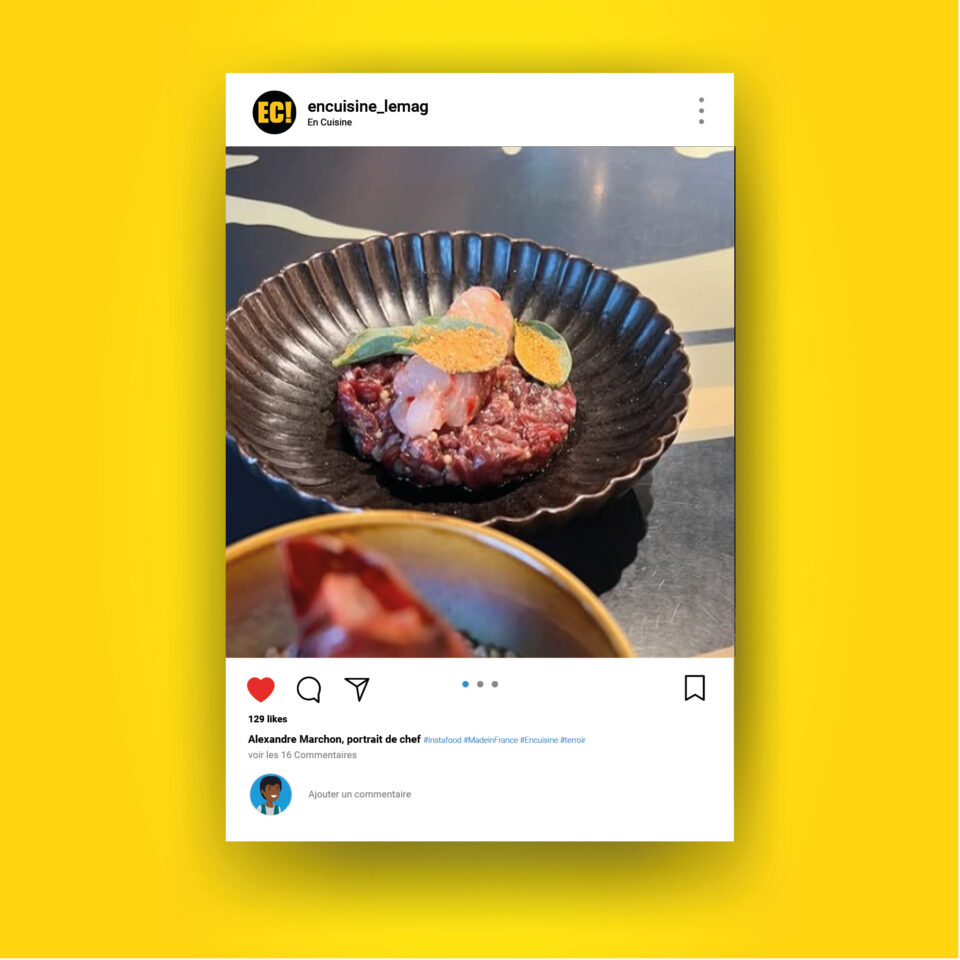Share post with paper plane icon

tap(357, 689)
